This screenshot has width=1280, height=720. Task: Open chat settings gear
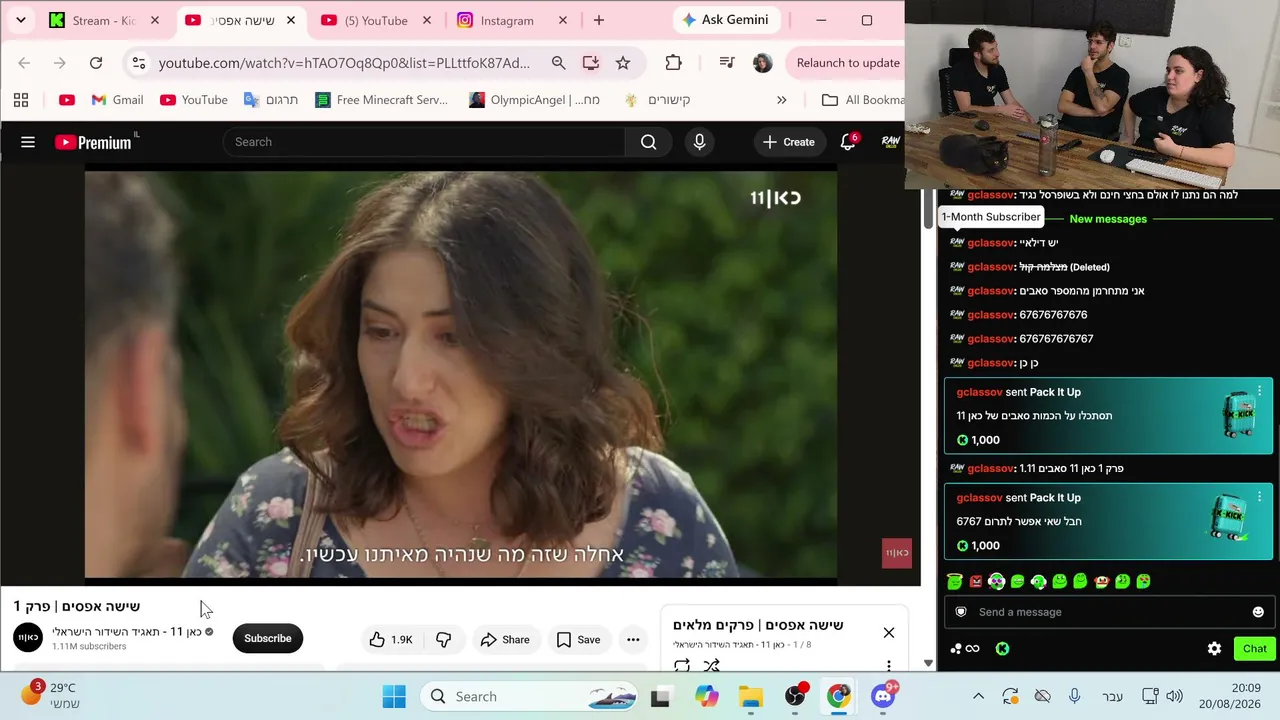click(x=1214, y=649)
